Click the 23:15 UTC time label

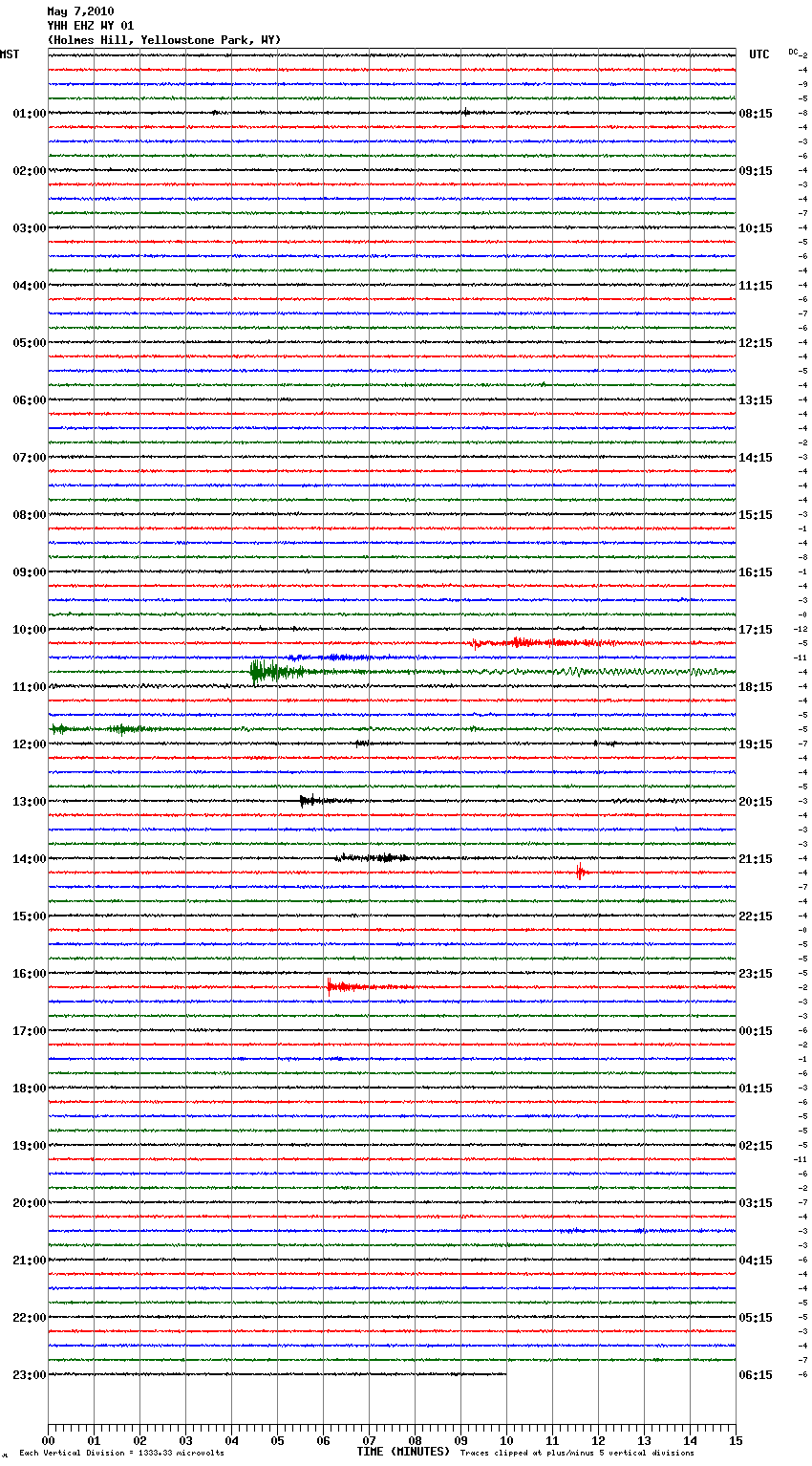pos(756,974)
